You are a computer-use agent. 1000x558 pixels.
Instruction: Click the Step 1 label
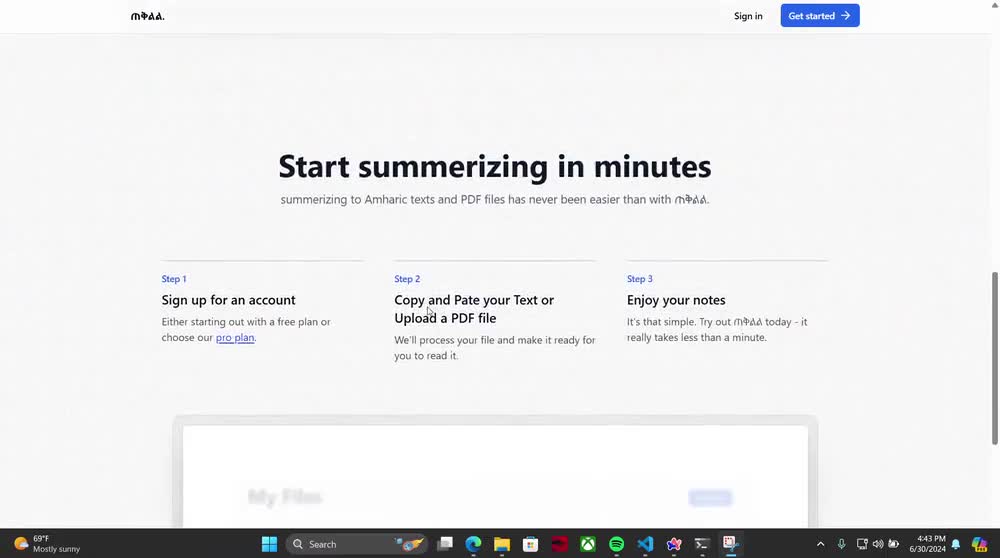coord(173,279)
